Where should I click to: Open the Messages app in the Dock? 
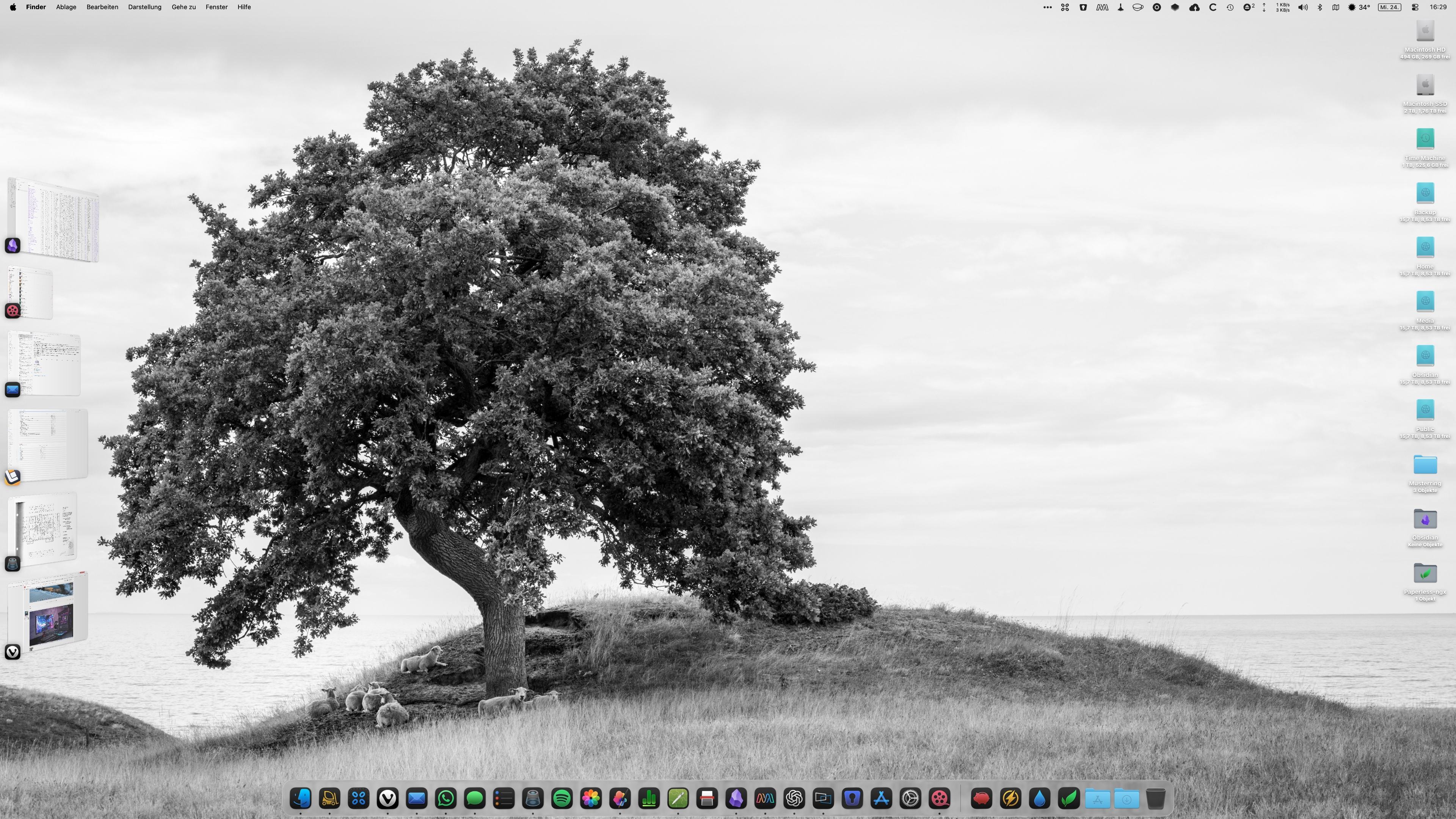(475, 798)
